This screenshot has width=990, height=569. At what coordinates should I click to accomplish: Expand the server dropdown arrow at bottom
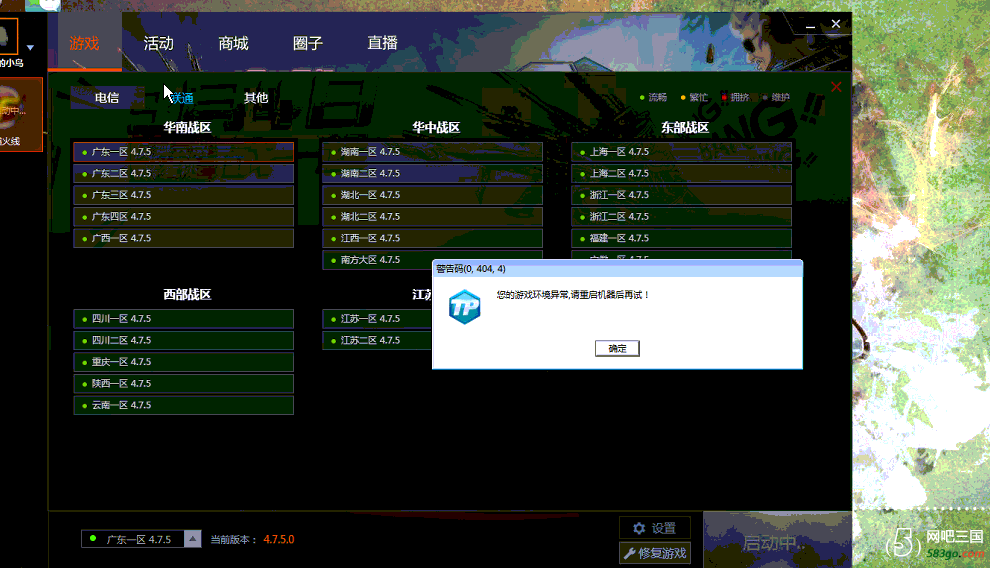tap(193, 539)
